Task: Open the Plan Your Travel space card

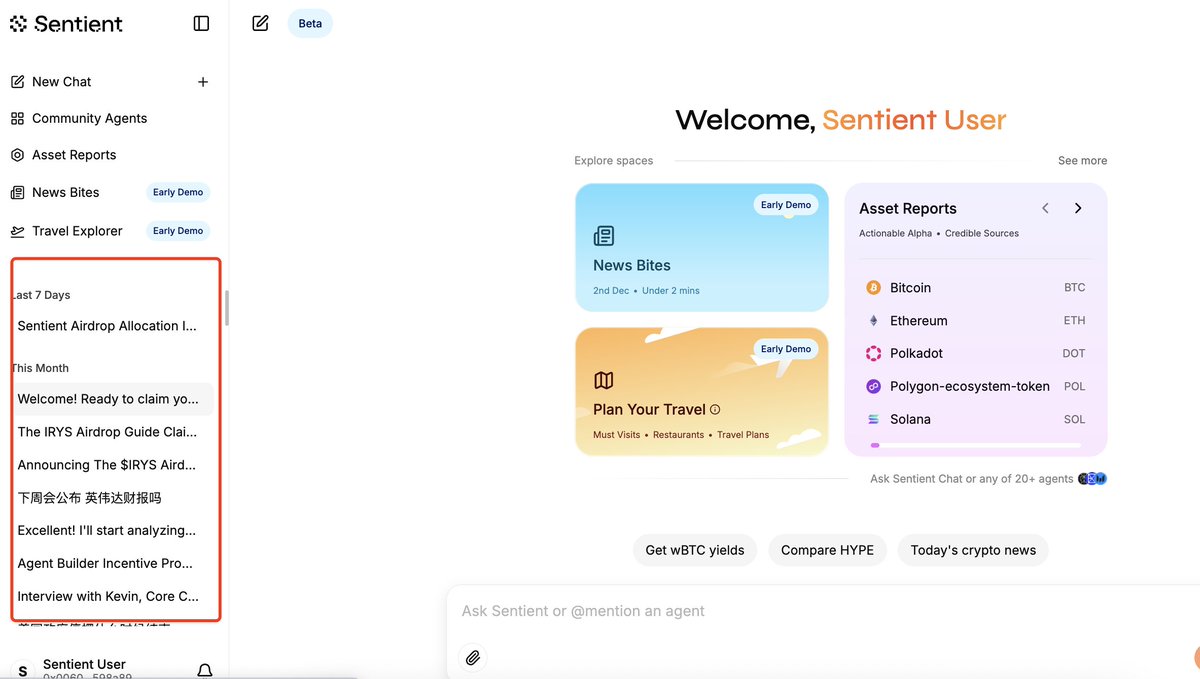Action: (702, 391)
